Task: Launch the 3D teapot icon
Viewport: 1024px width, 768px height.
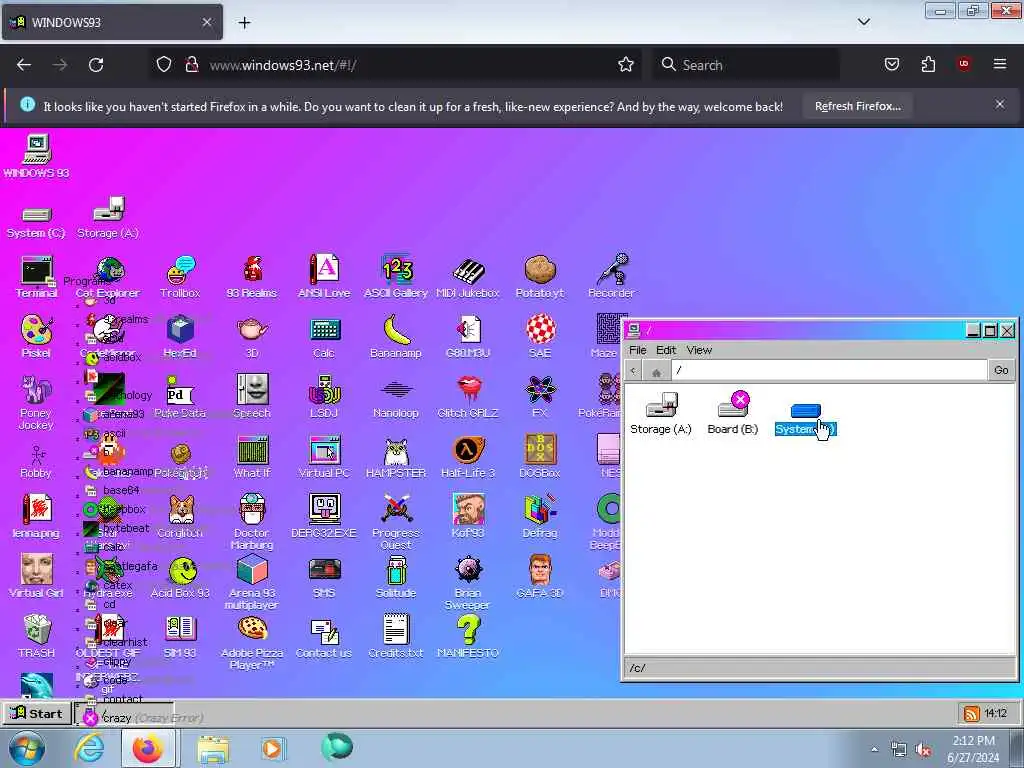Action: coord(252,337)
